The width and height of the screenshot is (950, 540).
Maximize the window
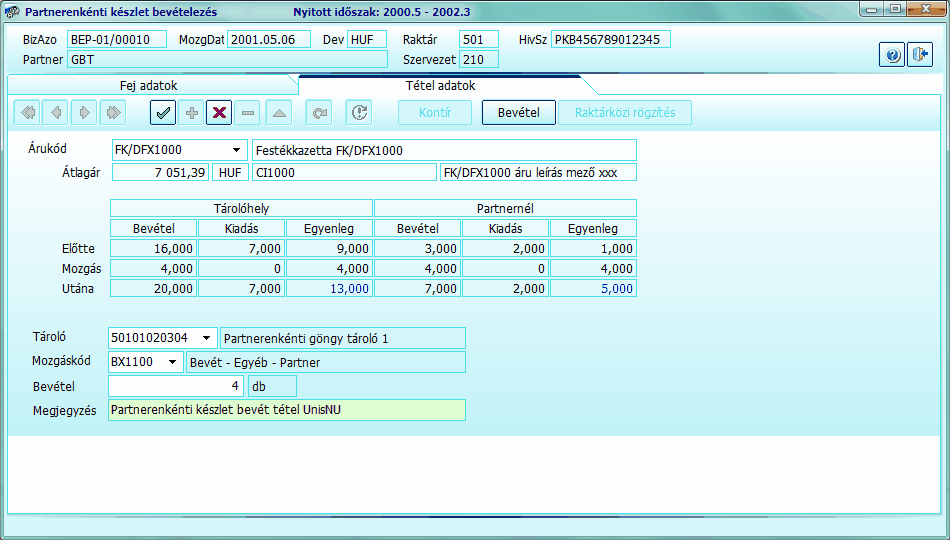point(895,10)
